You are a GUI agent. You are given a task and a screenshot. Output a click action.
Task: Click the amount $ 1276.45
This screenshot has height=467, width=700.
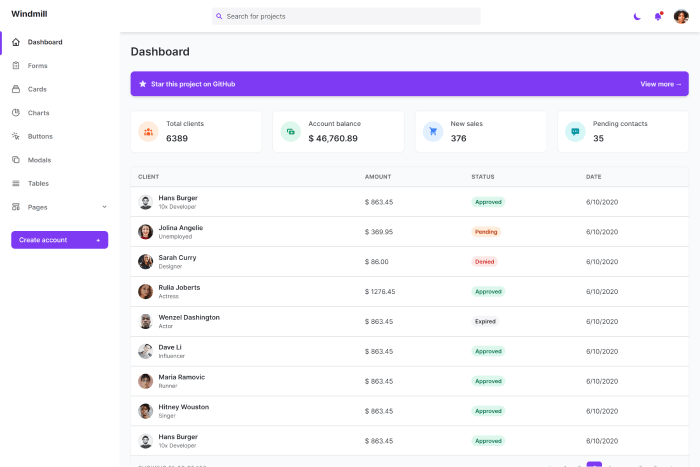click(x=380, y=292)
